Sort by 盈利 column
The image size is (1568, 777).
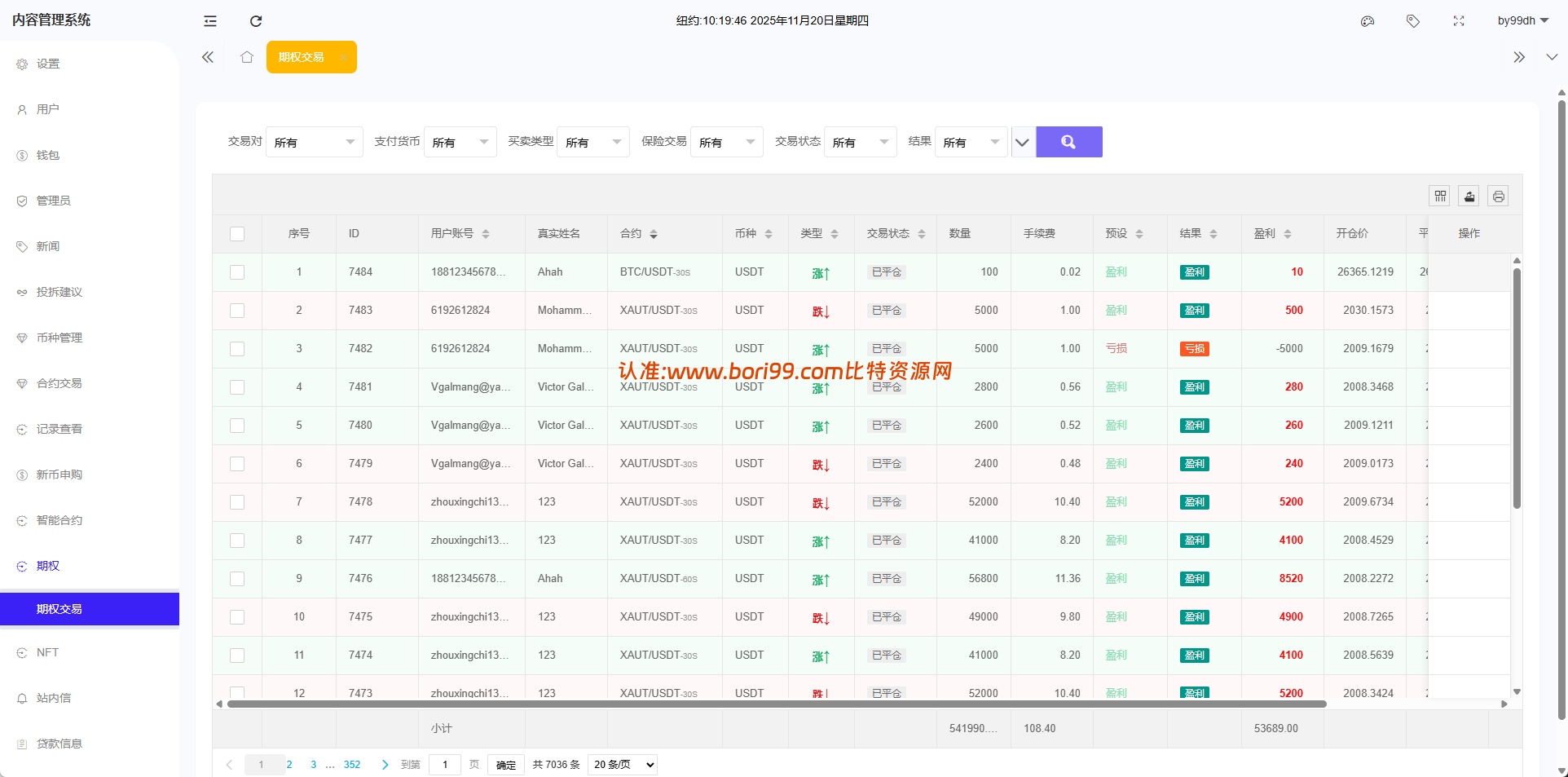point(1288,234)
